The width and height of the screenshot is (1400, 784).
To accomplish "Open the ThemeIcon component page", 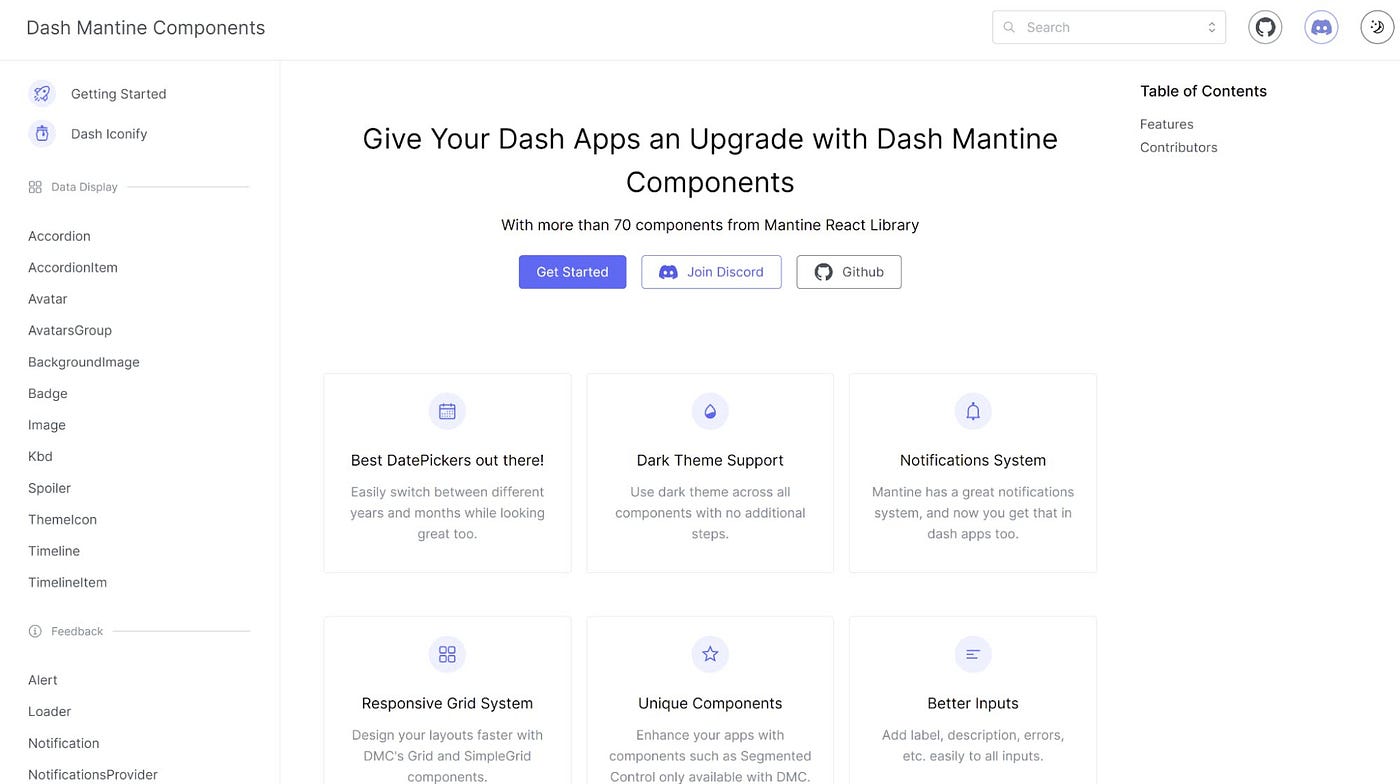I will pos(62,520).
